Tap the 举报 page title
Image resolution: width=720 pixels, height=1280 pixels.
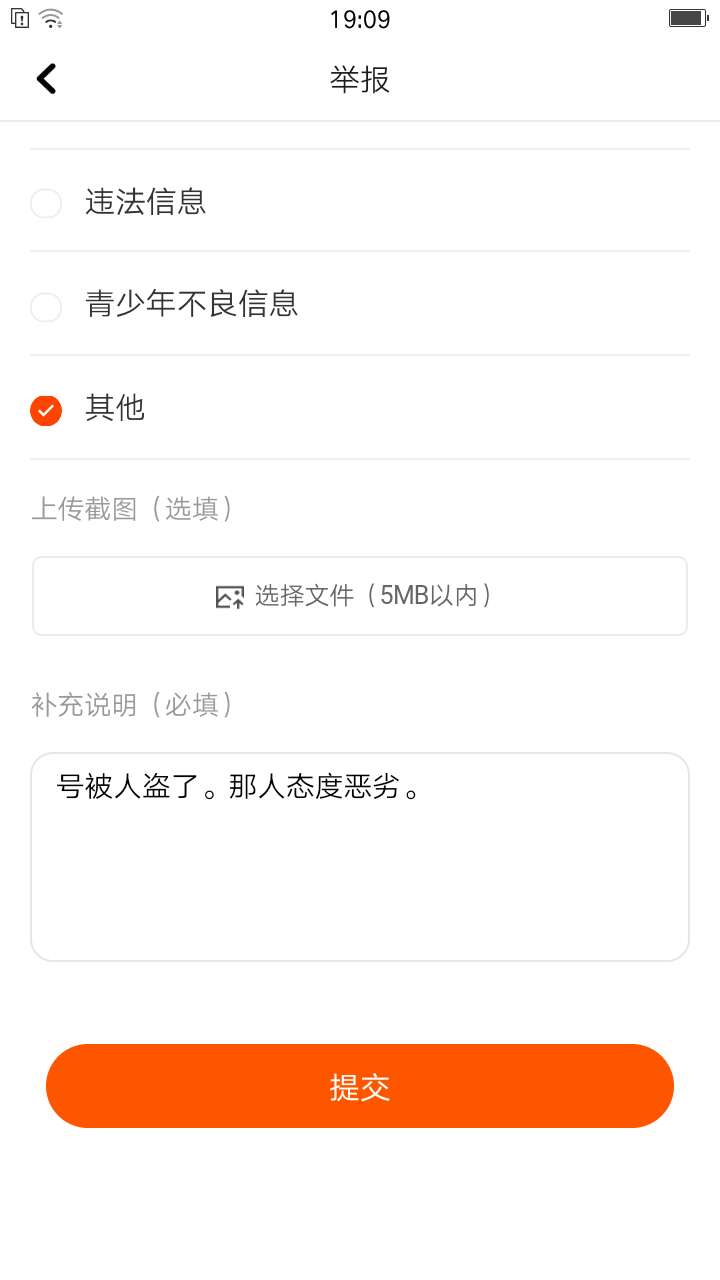pyautogui.click(x=360, y=79)
